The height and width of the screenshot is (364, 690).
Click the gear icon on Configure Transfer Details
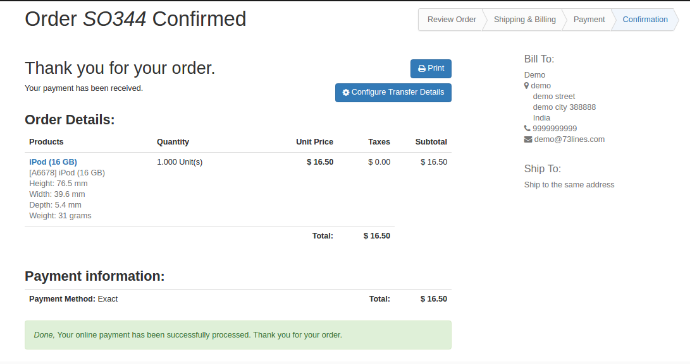click(x=346, y=92)
